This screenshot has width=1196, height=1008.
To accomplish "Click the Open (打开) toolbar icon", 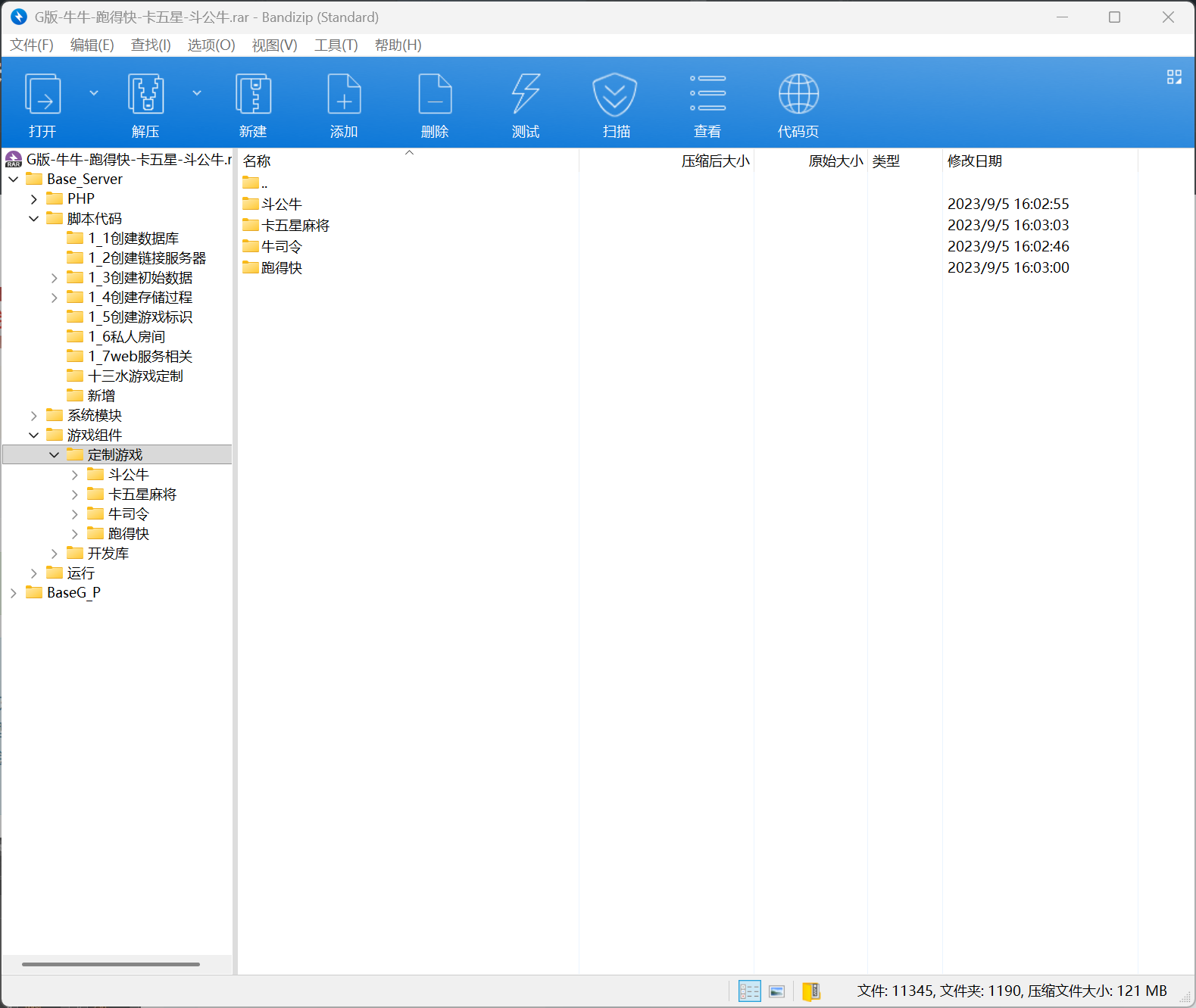I will click(43, 95).
